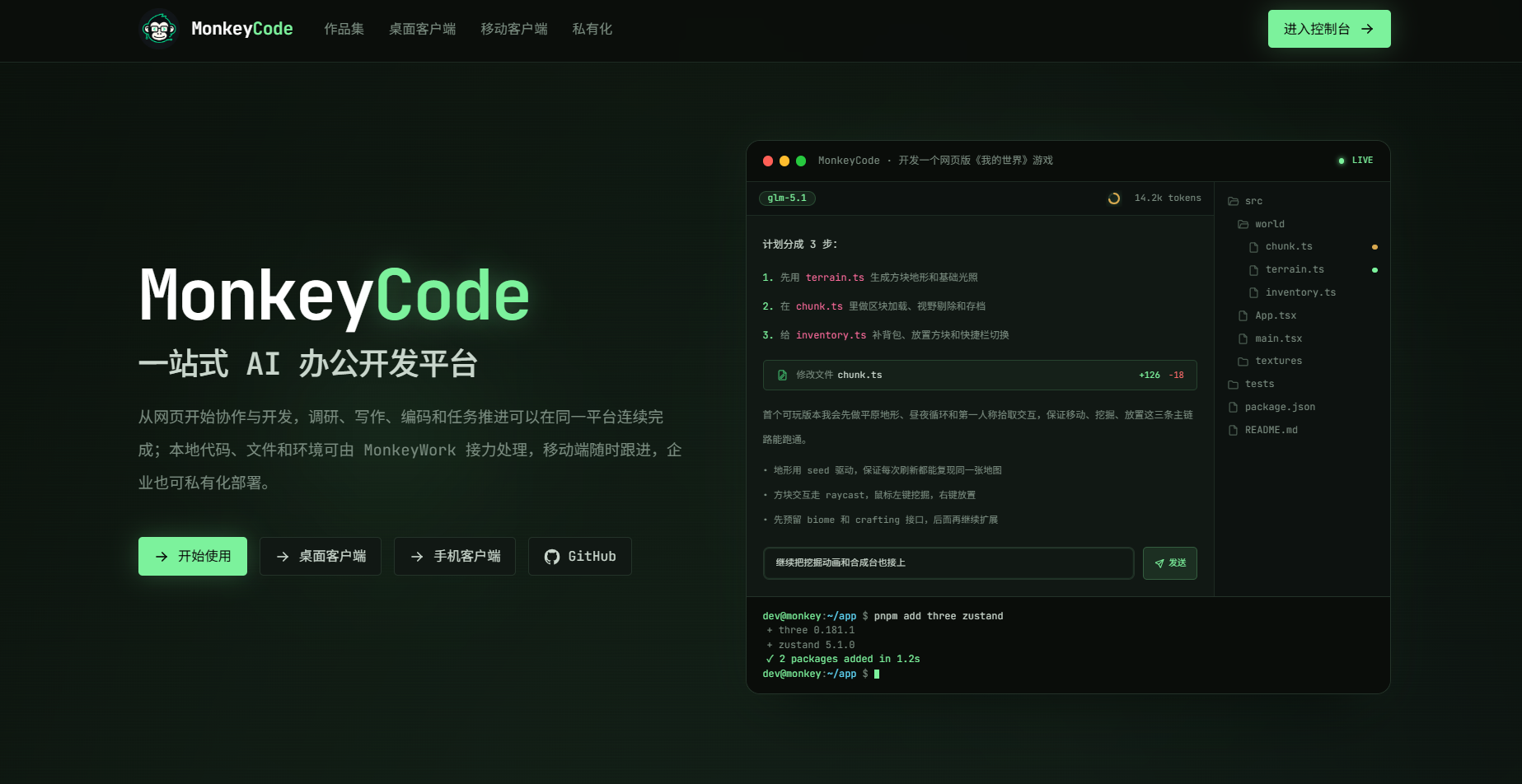Expand the tests folder

(1251, 385)
